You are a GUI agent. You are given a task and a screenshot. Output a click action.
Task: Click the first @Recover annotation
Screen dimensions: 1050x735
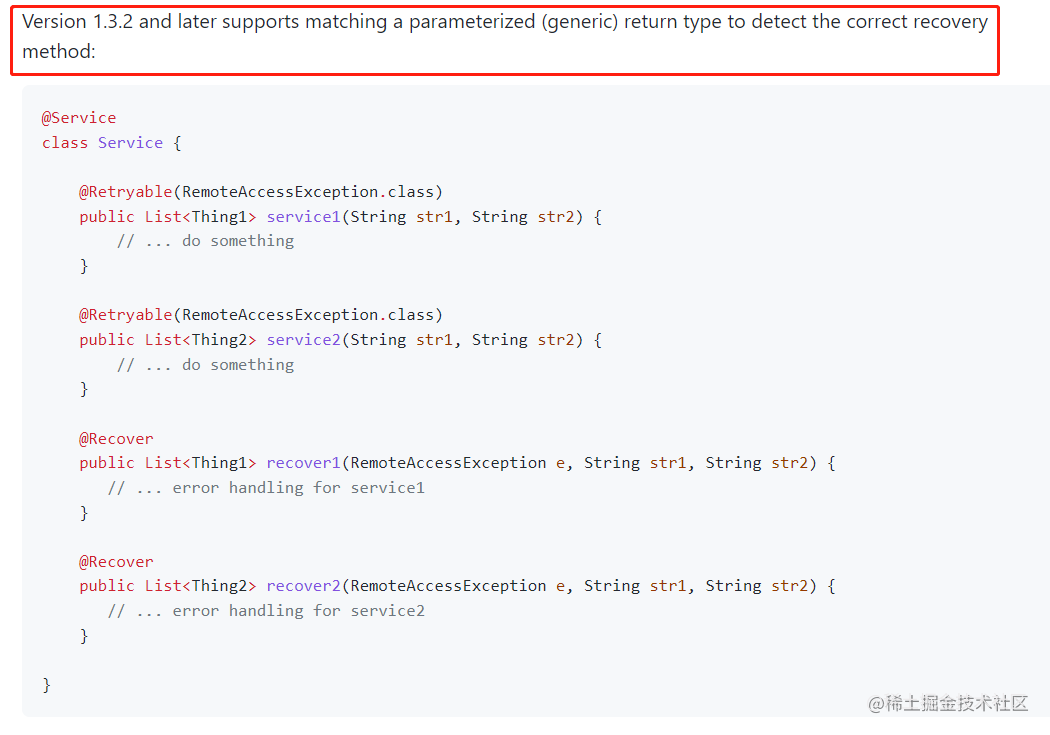click(116, 439)
